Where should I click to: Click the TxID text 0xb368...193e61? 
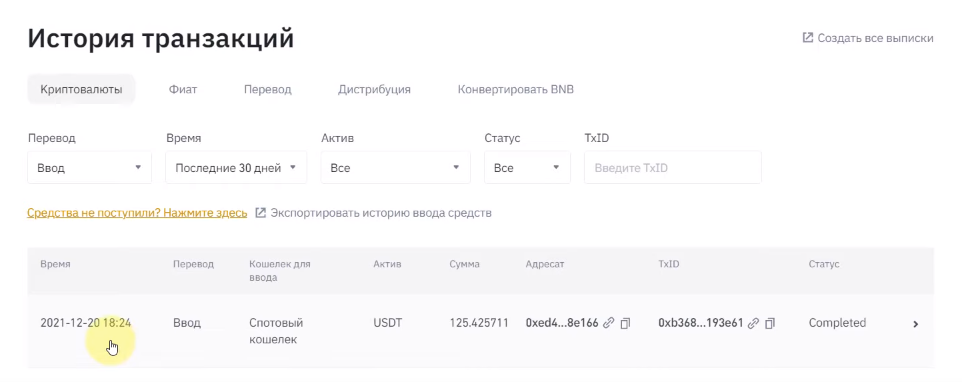point(701,323)
